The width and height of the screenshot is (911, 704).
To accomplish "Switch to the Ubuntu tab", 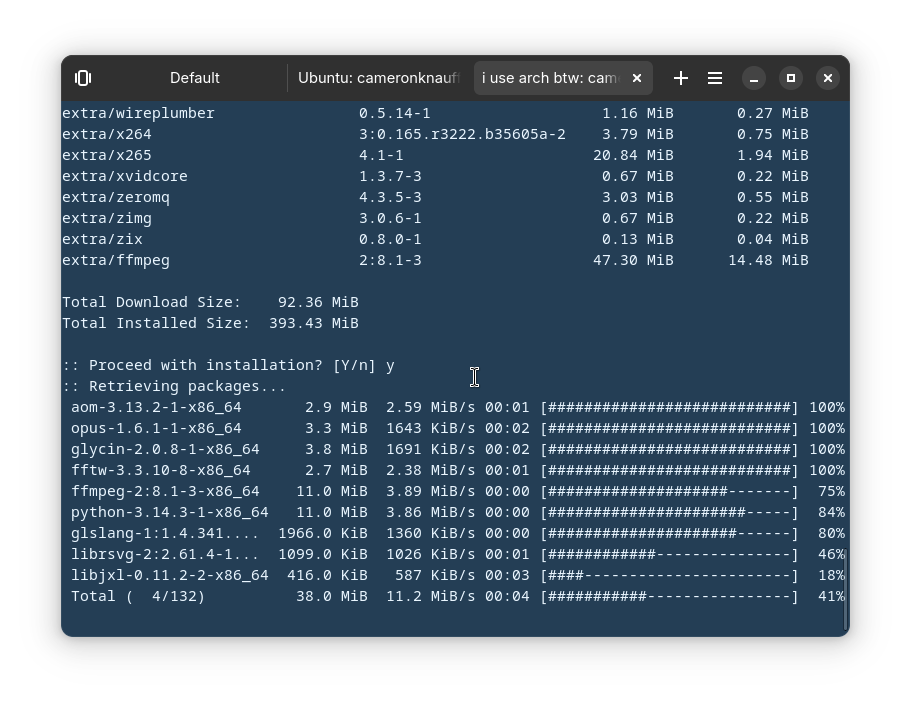I will tap(378, 78).
